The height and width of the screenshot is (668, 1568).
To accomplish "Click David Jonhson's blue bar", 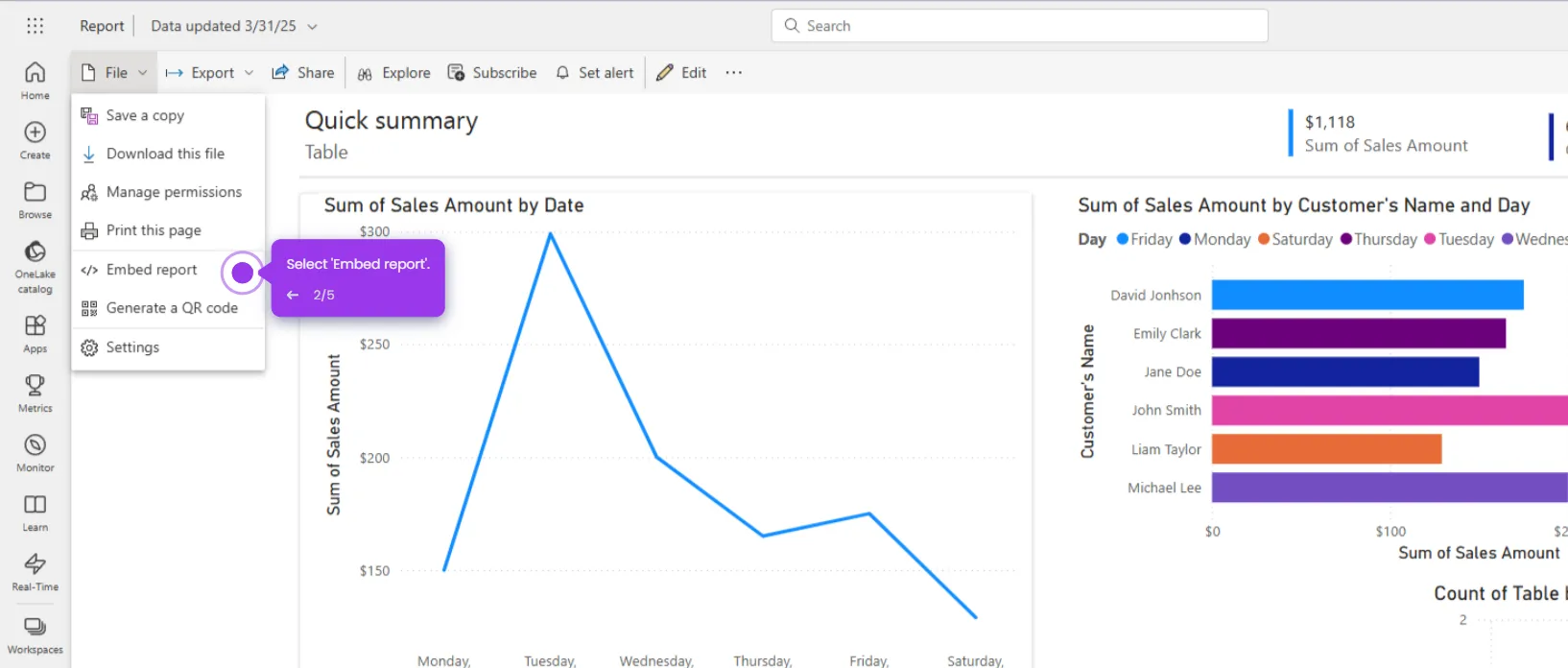I will [1367, 295].
